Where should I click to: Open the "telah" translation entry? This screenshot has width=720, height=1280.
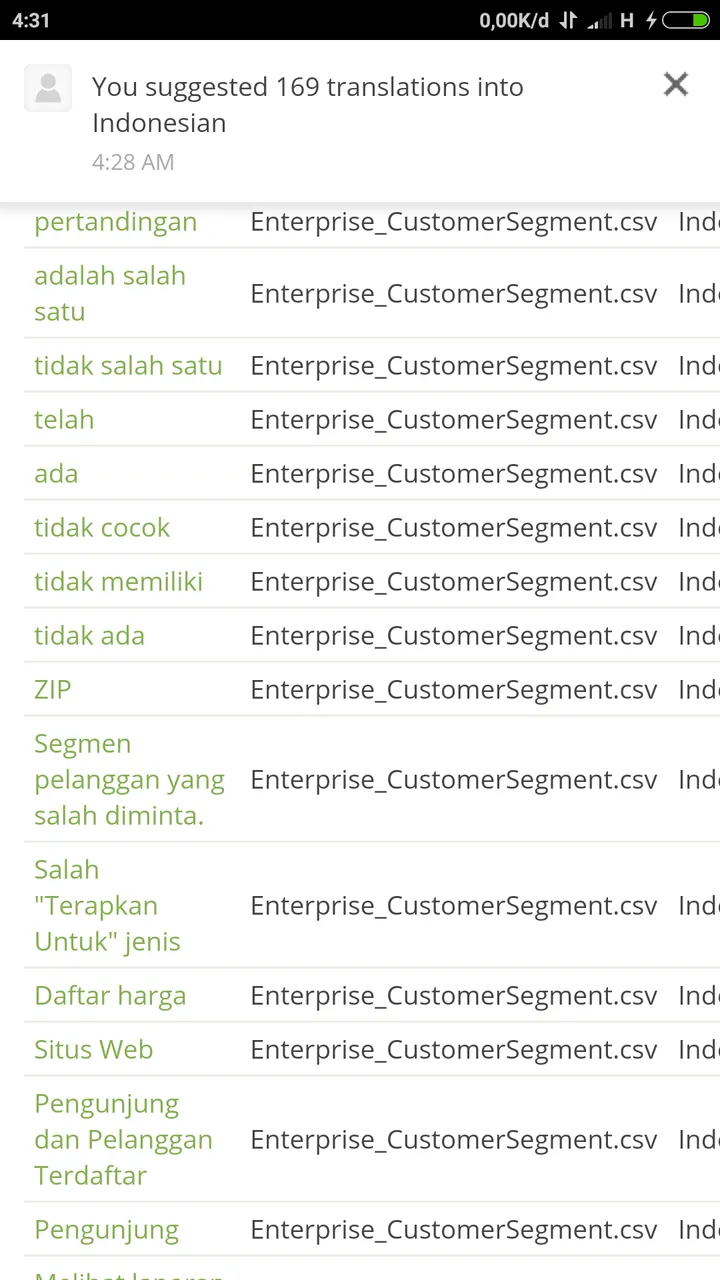tap(64, 420)
